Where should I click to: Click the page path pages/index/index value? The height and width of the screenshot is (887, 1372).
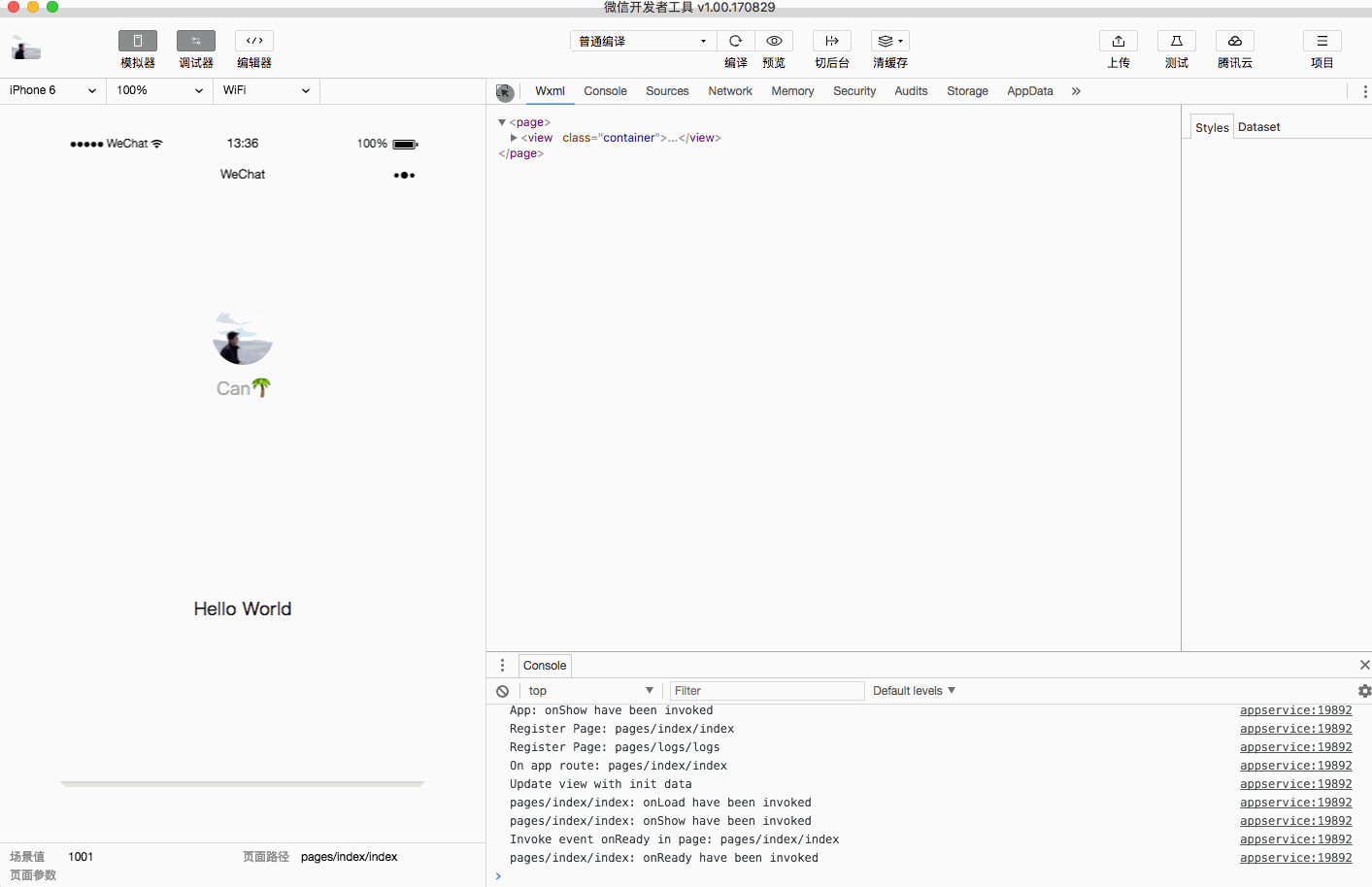[x=350, y=857]
